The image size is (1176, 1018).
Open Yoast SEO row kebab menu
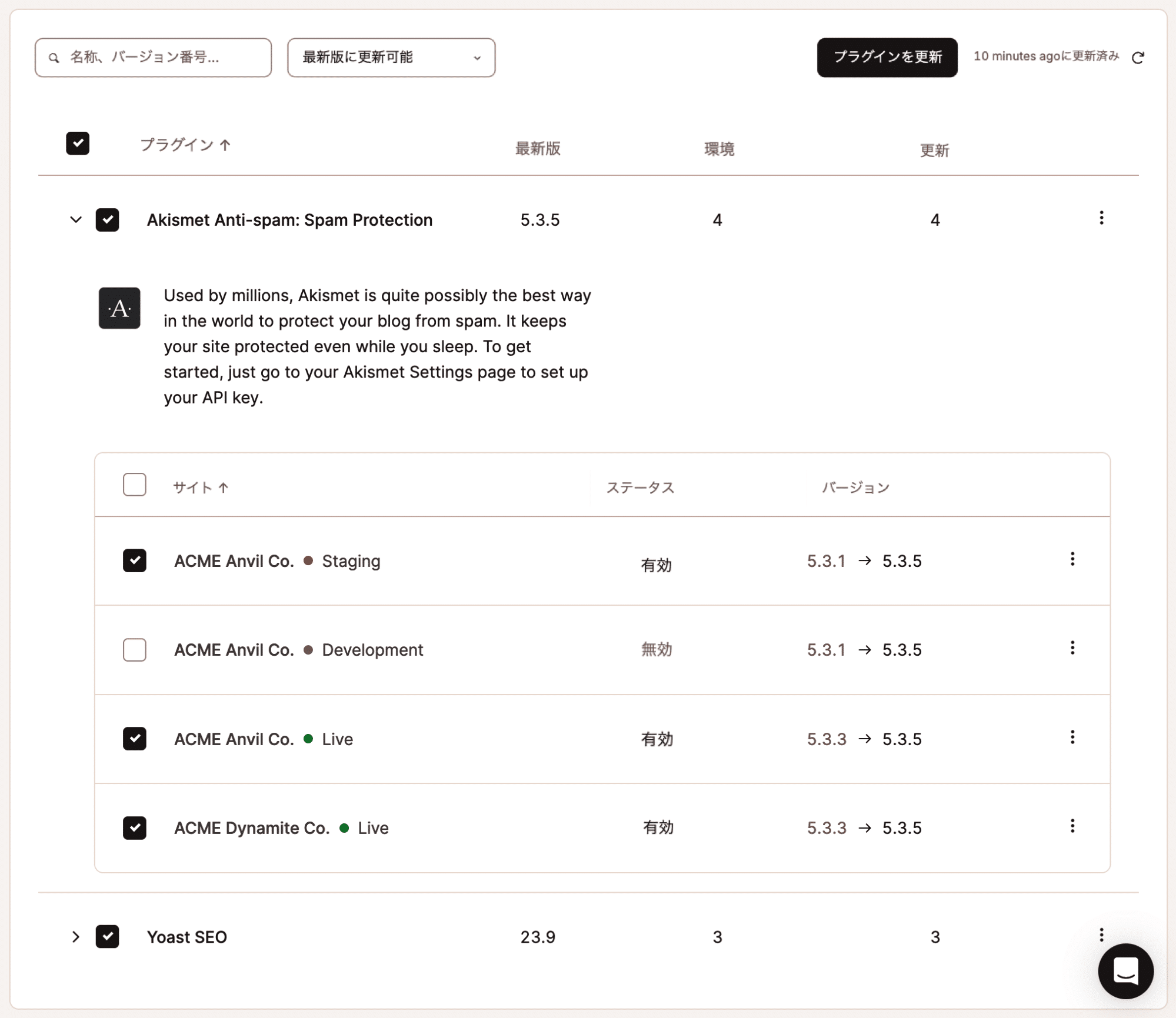click(1101, 935)
